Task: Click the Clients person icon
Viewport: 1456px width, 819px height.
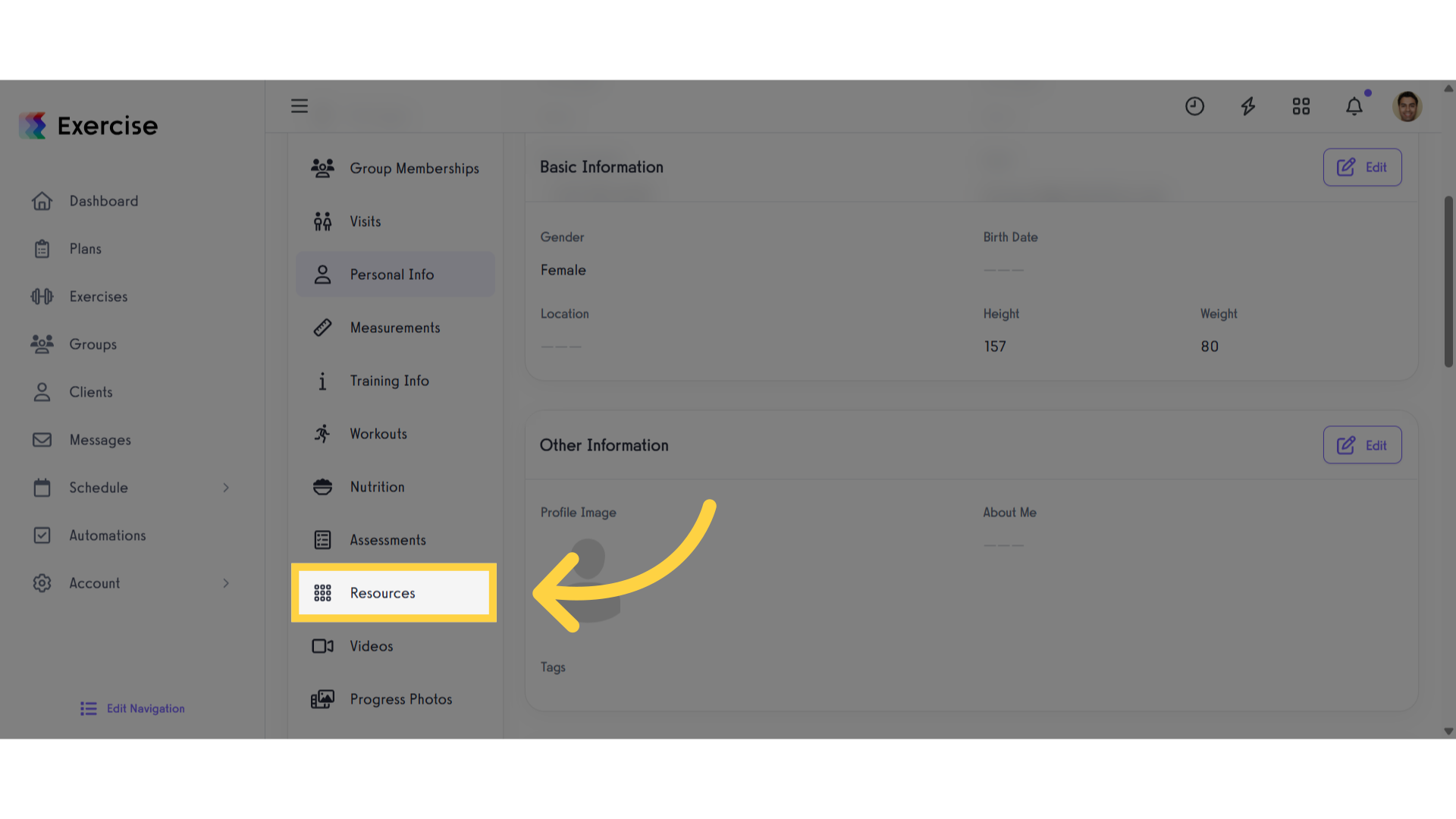Action: pyautogui.click(x=42, y=392)
